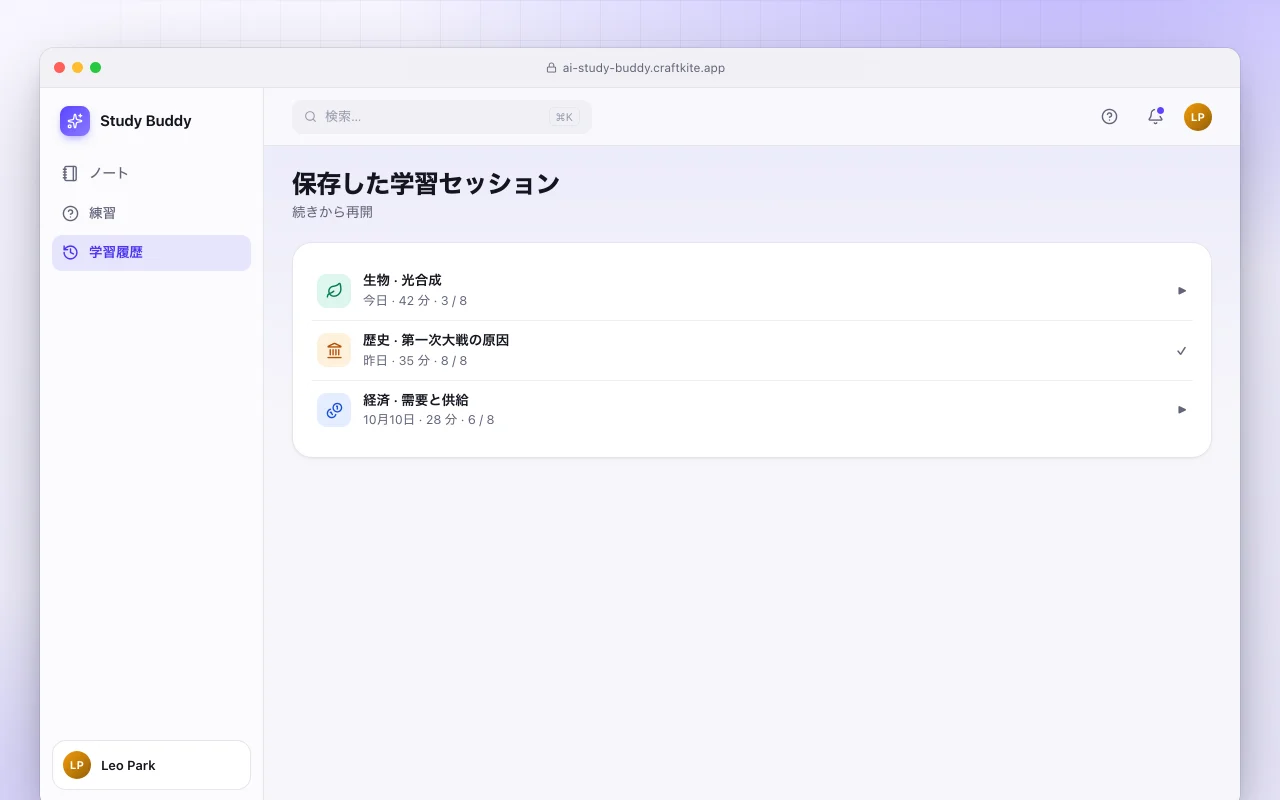Click 昨日 · 35 分 · 8 / 8 details
The image size is (1280, 800).
(415, 361)
